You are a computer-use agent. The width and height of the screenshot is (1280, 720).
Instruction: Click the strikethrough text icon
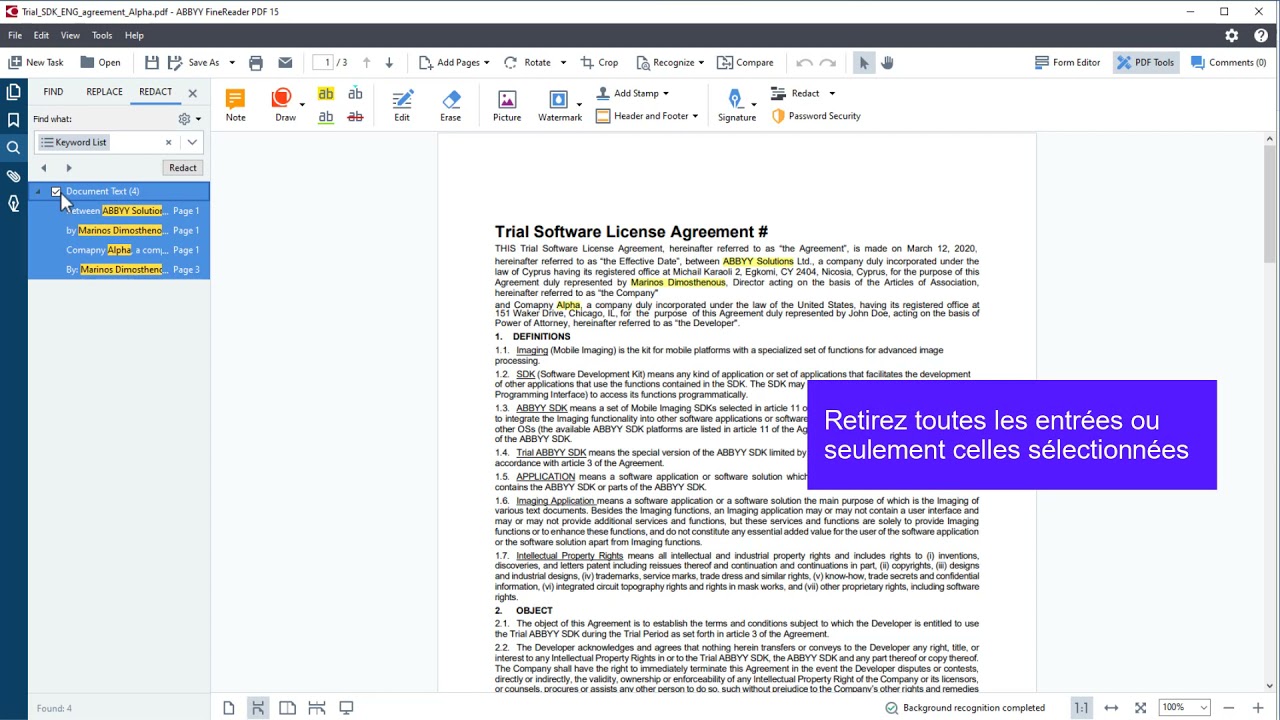coord(355,117)
